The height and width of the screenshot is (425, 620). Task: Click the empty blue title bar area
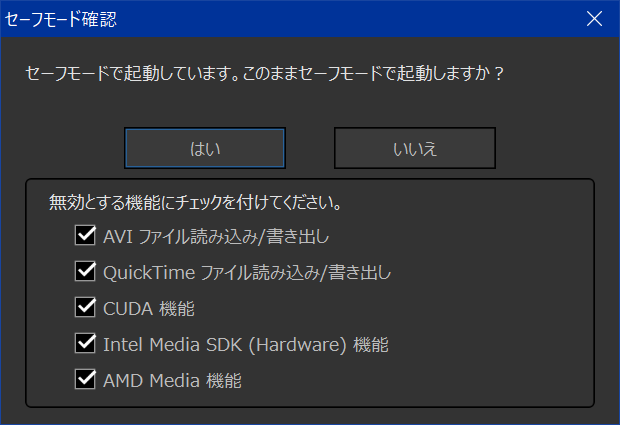point(348,19)
